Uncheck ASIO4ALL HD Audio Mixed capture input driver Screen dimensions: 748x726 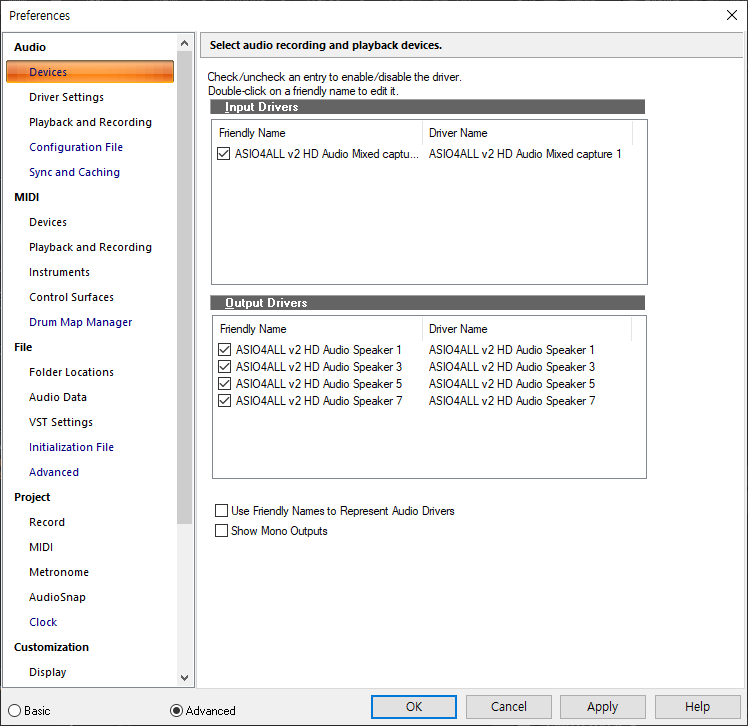pyautogui.click(x=223, y=154)
